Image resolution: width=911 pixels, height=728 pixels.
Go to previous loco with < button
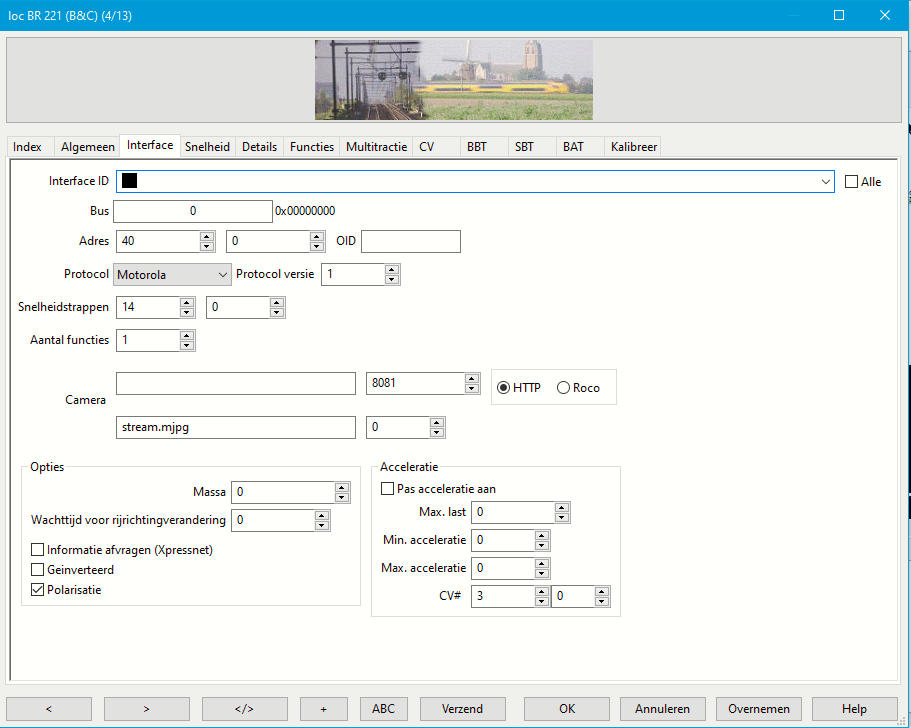(48, 709)
